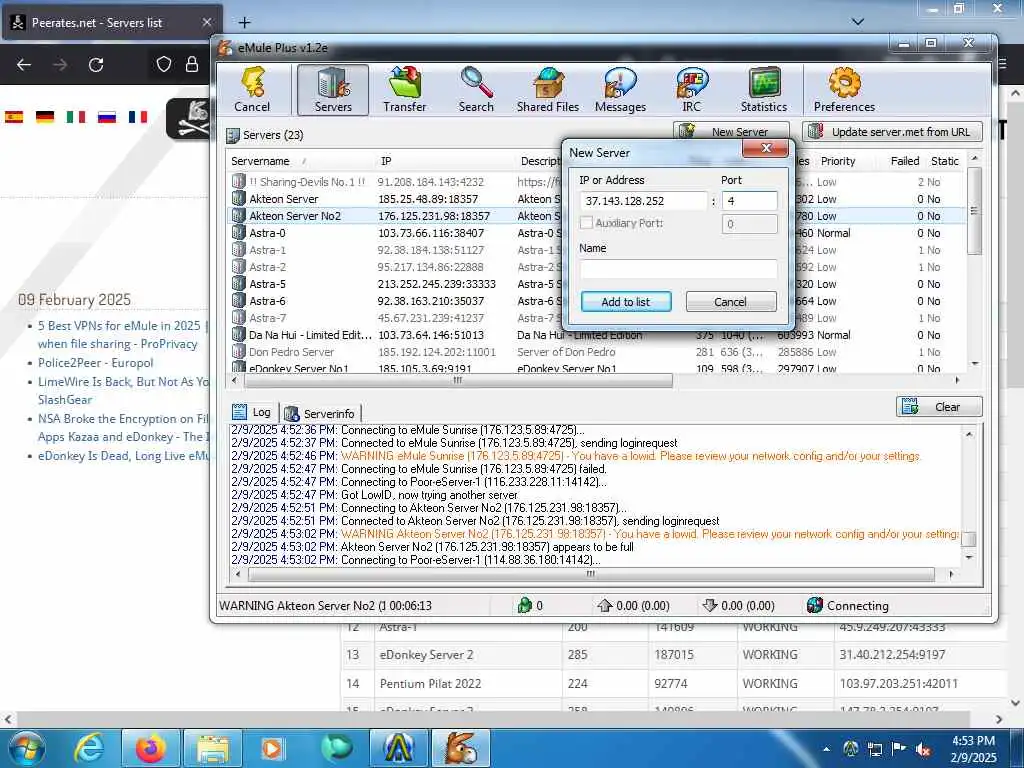Open a new browser tab
The height and width of the screenshot is (768, 1024).
pos(244,23)
